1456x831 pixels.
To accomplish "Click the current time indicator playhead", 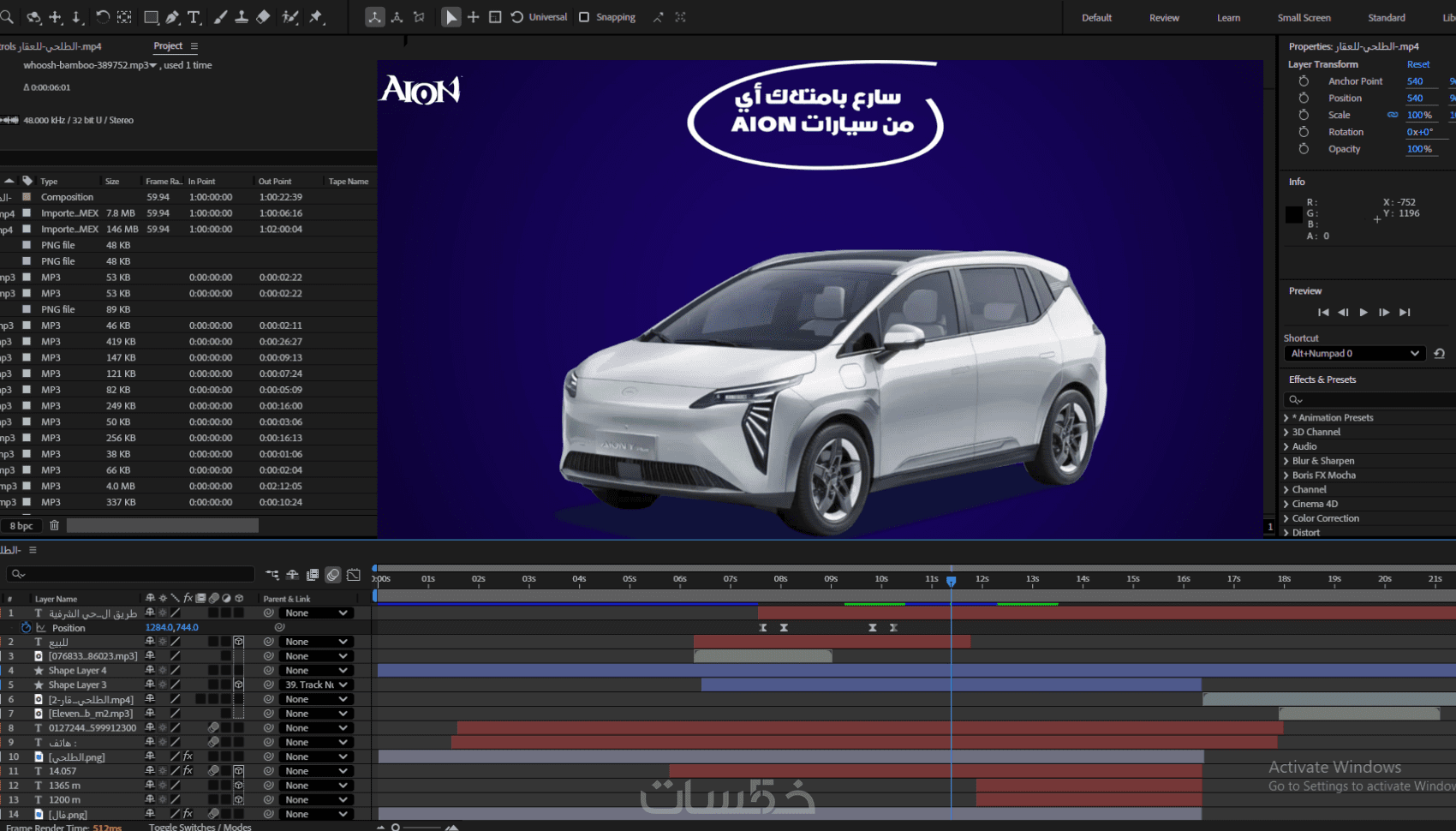I will pyautogui.click(x=951, y=581).
